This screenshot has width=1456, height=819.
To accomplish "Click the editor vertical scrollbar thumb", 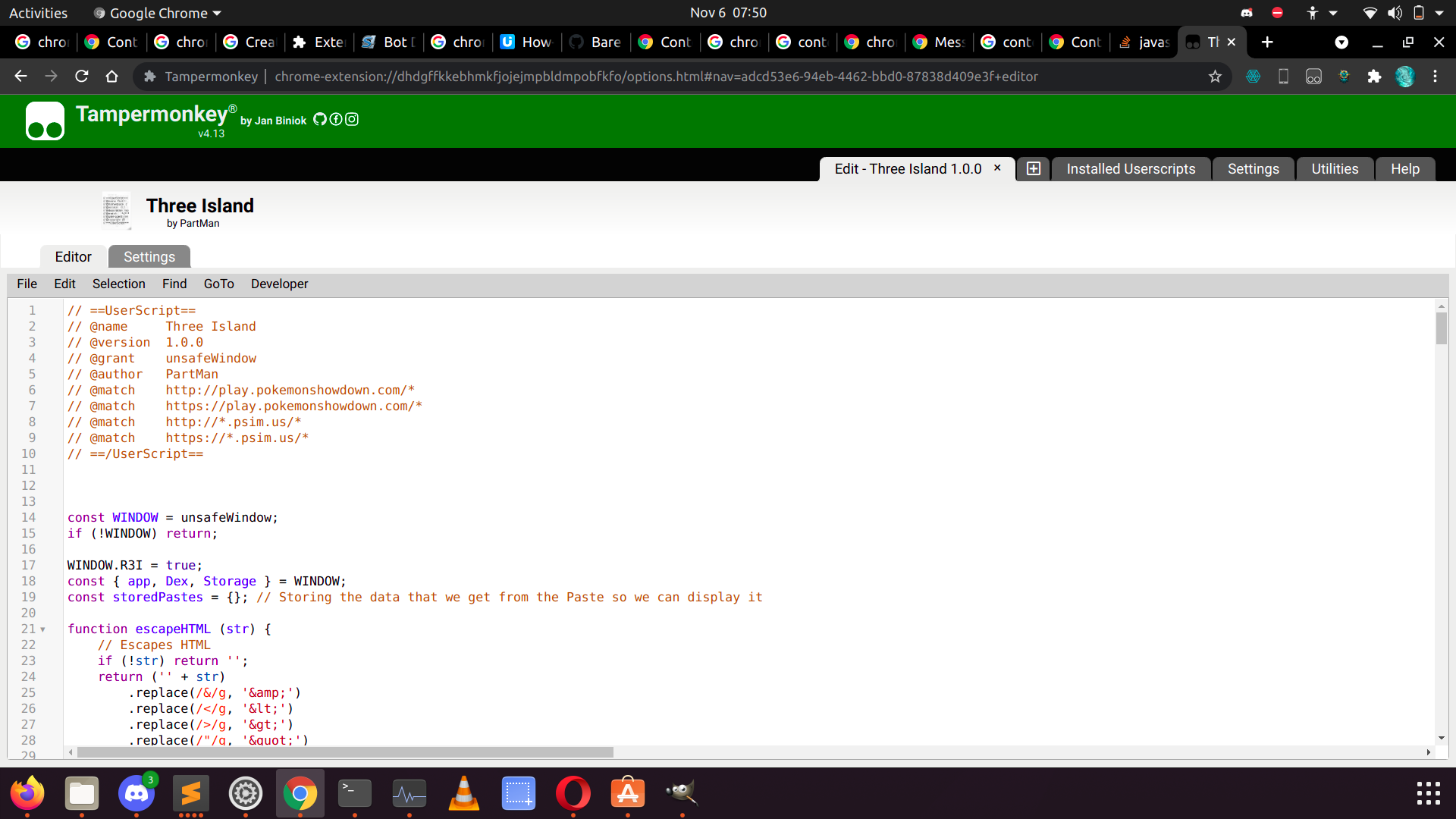I will click(1441, 328).
